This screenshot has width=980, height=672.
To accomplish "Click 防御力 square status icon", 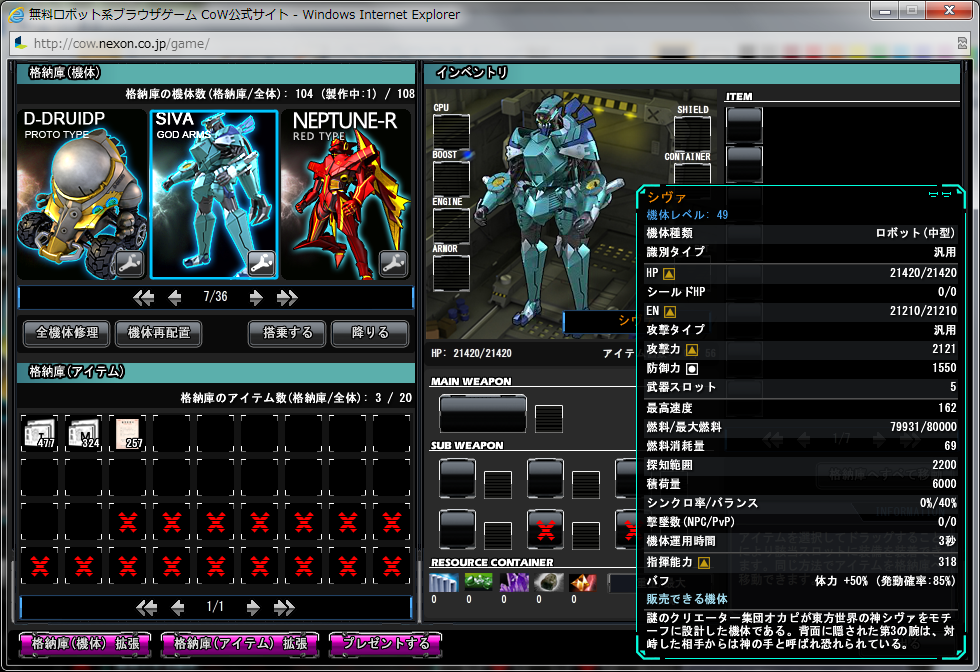I will (x=692, y=369).
